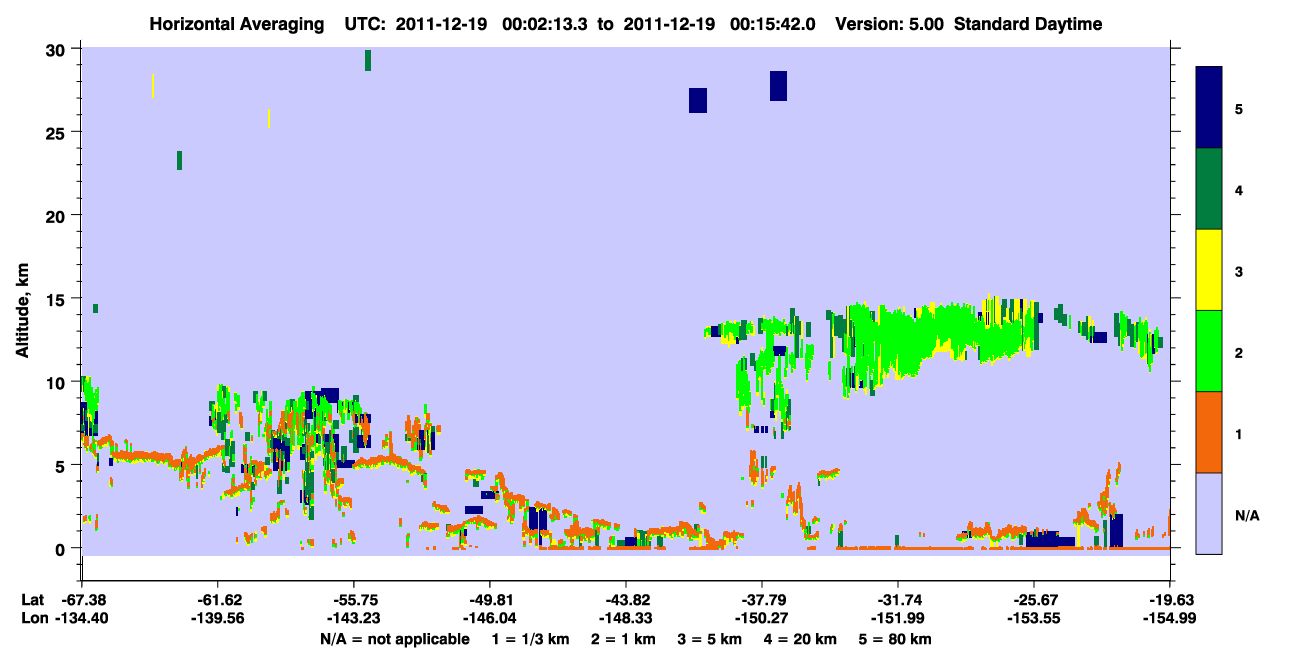Click the colorbar label 1
Screen dimensions: 1300x667
(x=1239, y=432)
